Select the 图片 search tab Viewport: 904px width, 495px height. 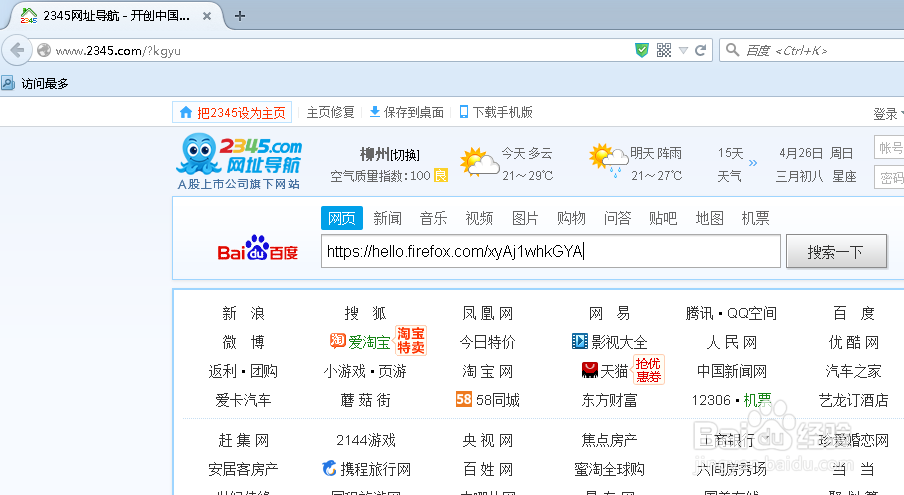[525, 218]
